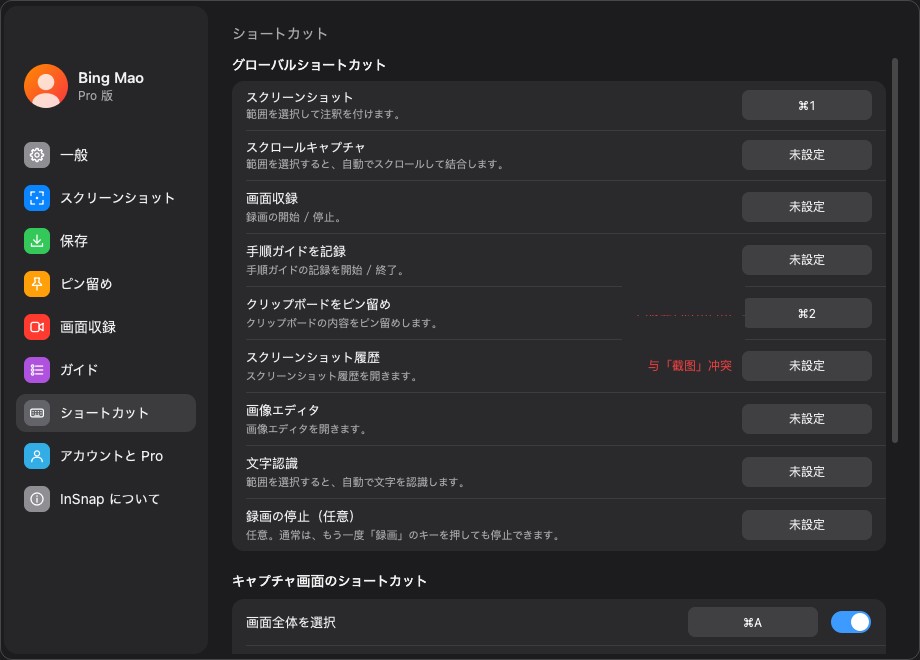Set the 画面収録 shortcut button
This screenshot has width=920, height=660.
point(807,207)
